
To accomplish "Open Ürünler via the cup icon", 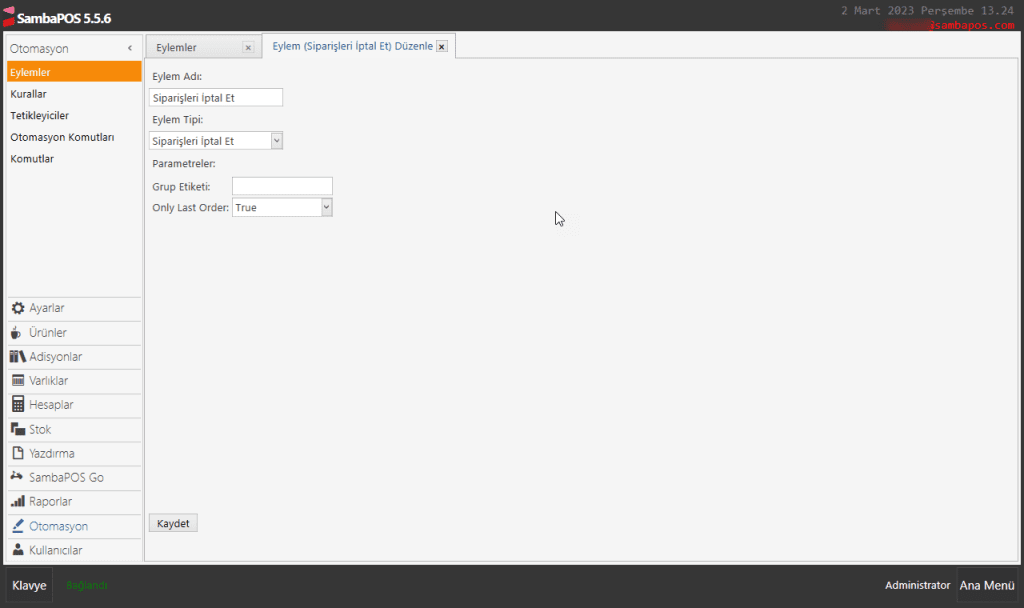I will 18,333.
